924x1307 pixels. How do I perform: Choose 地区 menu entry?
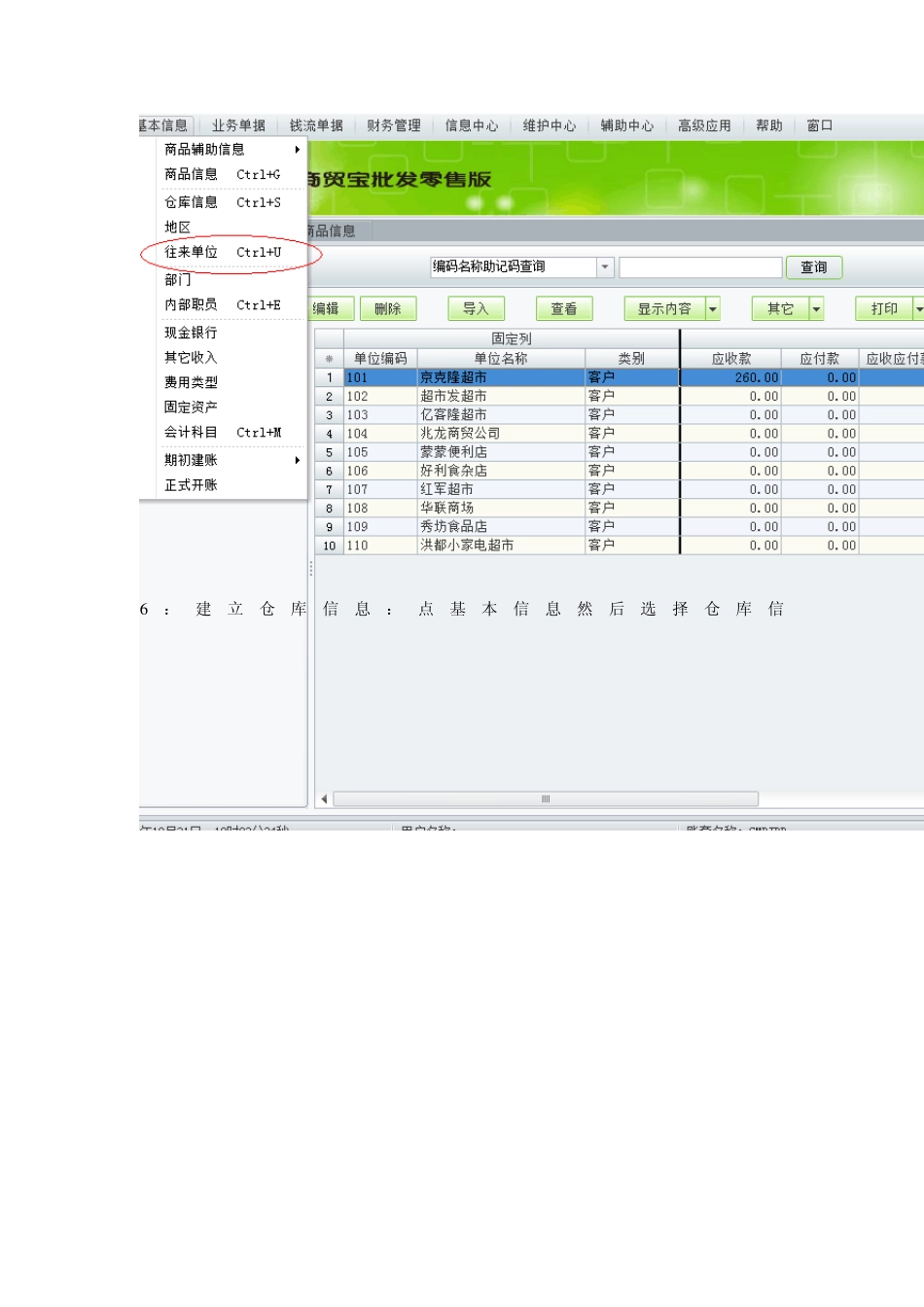coord(231,227)
